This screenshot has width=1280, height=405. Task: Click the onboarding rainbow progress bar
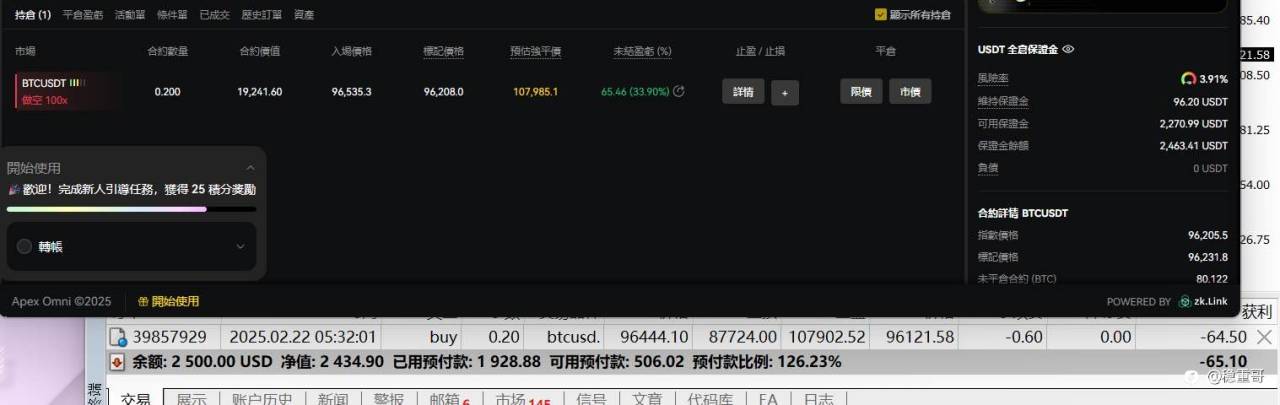point(131,209)
